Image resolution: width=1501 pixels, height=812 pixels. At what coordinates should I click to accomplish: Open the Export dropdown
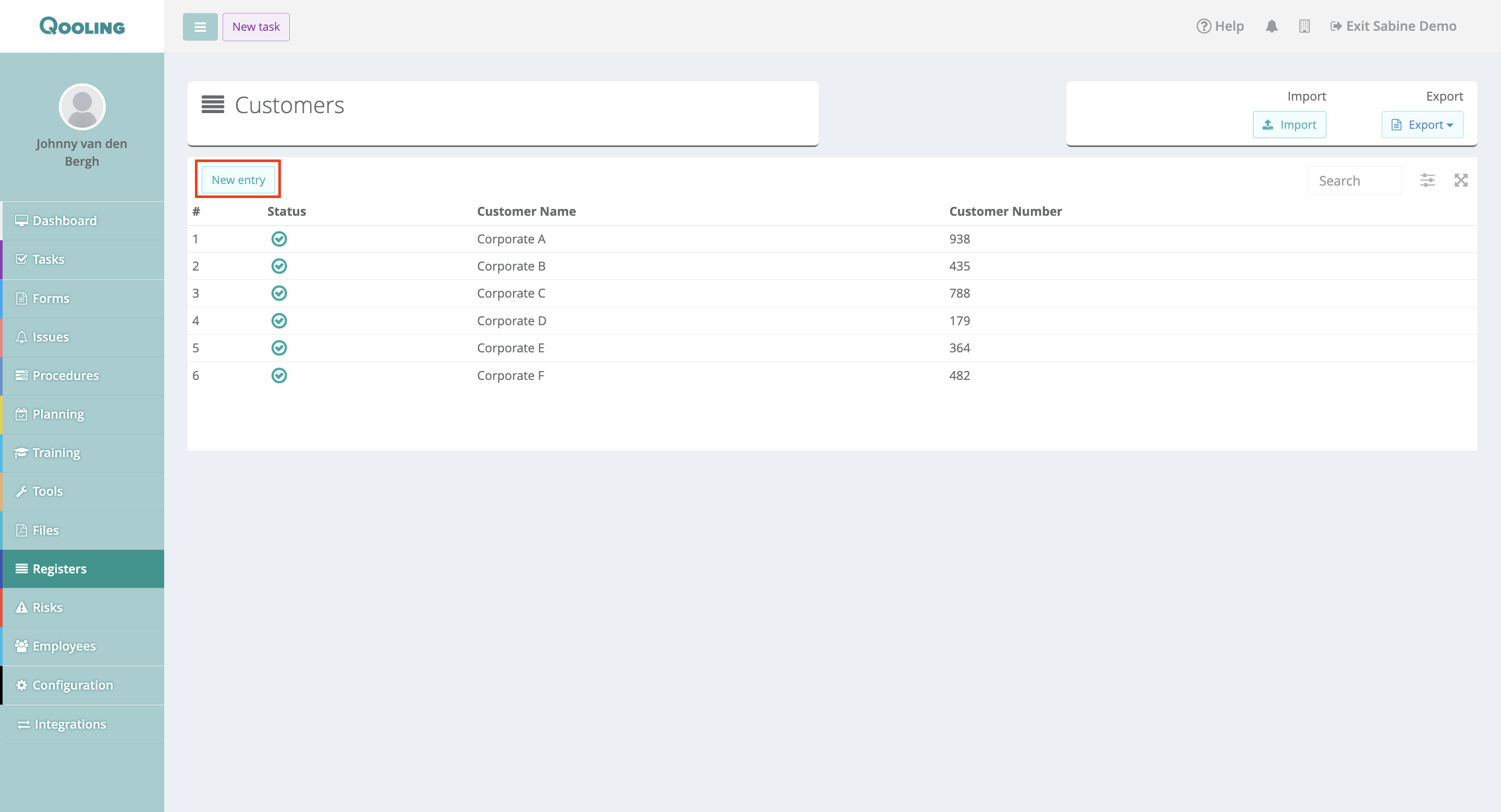tap(1422, 125)
